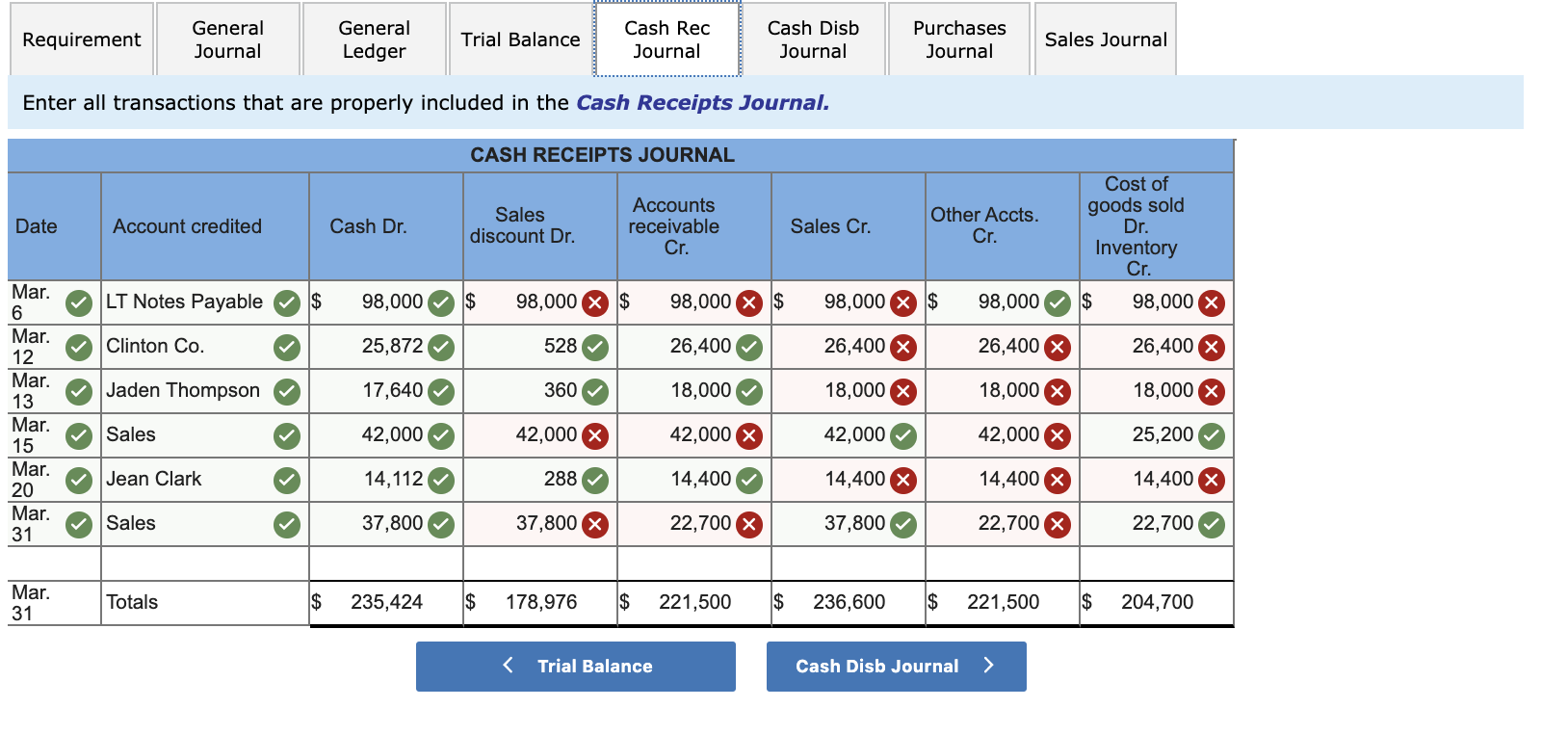
Task: Click the Cash Receipts Journal instruction link text
Action: coord(702,103)
